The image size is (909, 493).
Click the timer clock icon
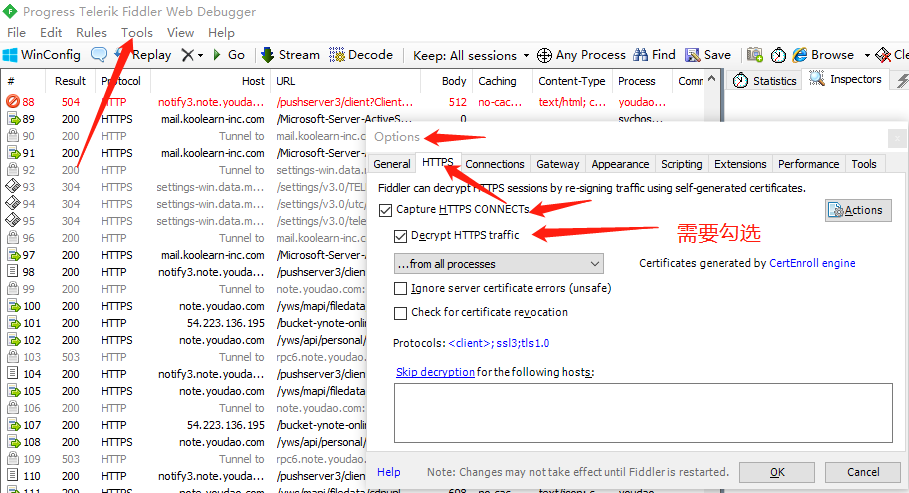tap(778, 55)
